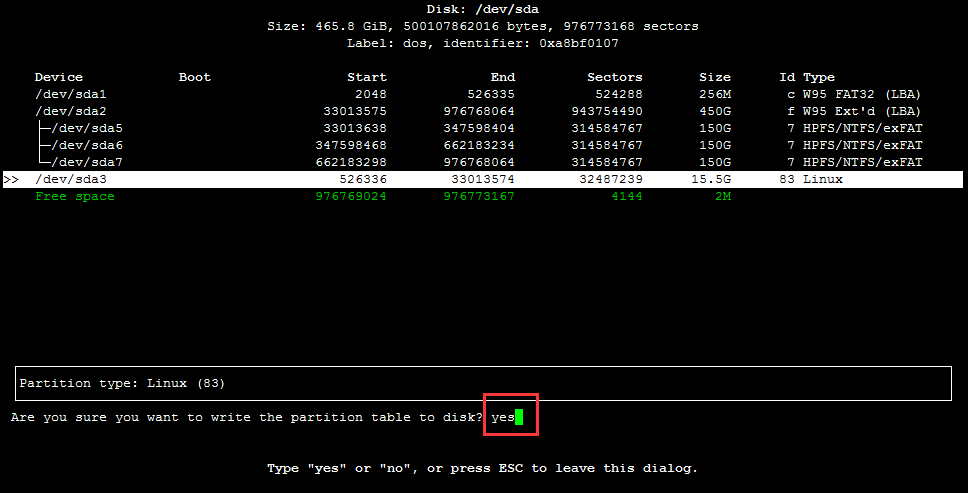The height and width of the screenshot is (493, 968).
Task: Click the green text cursor block
Action: point(519,417)
